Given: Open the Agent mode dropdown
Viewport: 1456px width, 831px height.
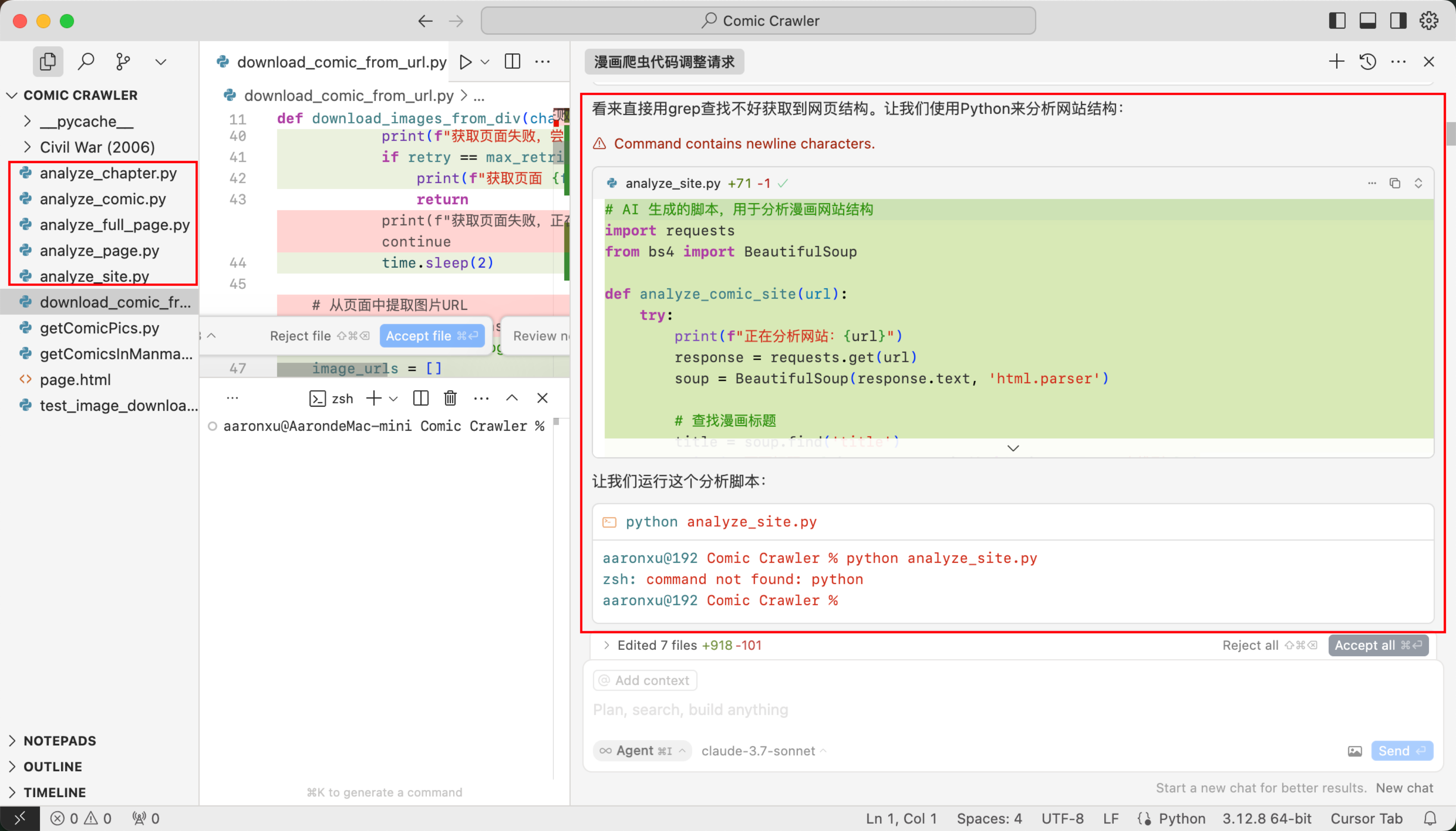Looking at the screenshot, I should (642, 750).
